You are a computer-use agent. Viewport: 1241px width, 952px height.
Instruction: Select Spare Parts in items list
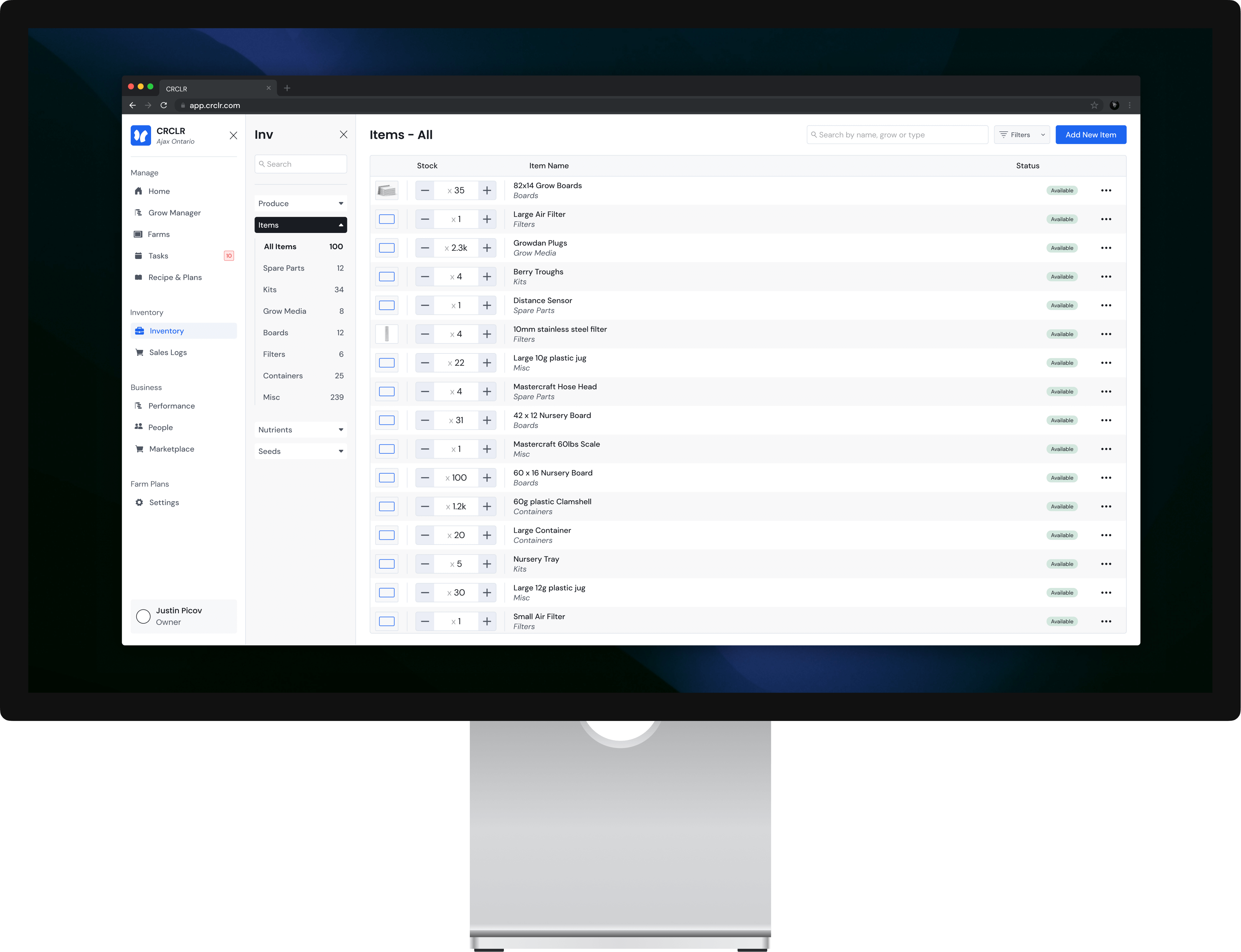point(283,268)
